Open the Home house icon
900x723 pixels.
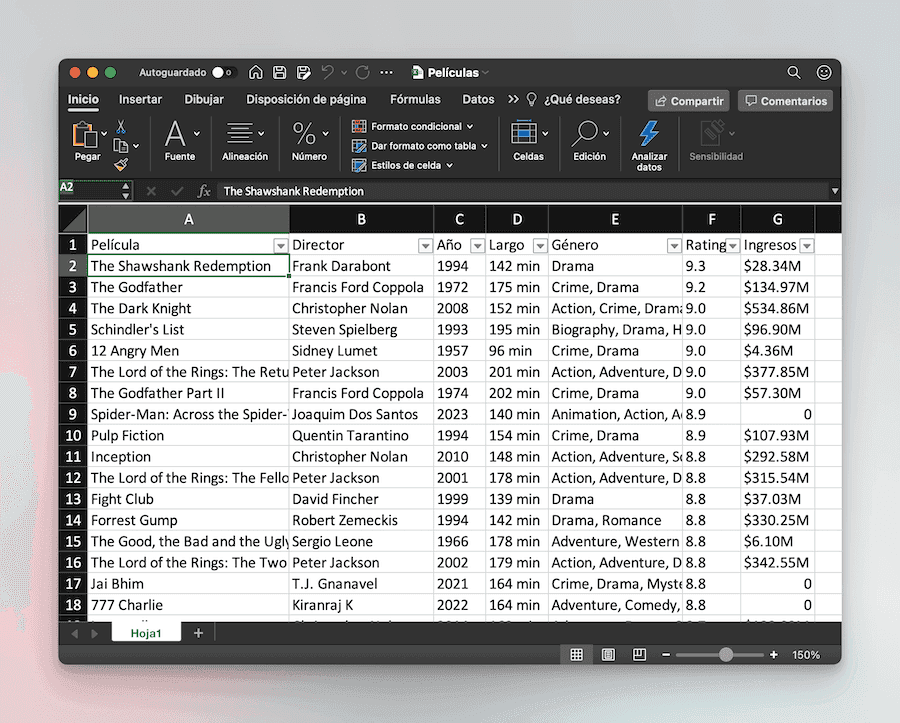[x=255, y=72]
